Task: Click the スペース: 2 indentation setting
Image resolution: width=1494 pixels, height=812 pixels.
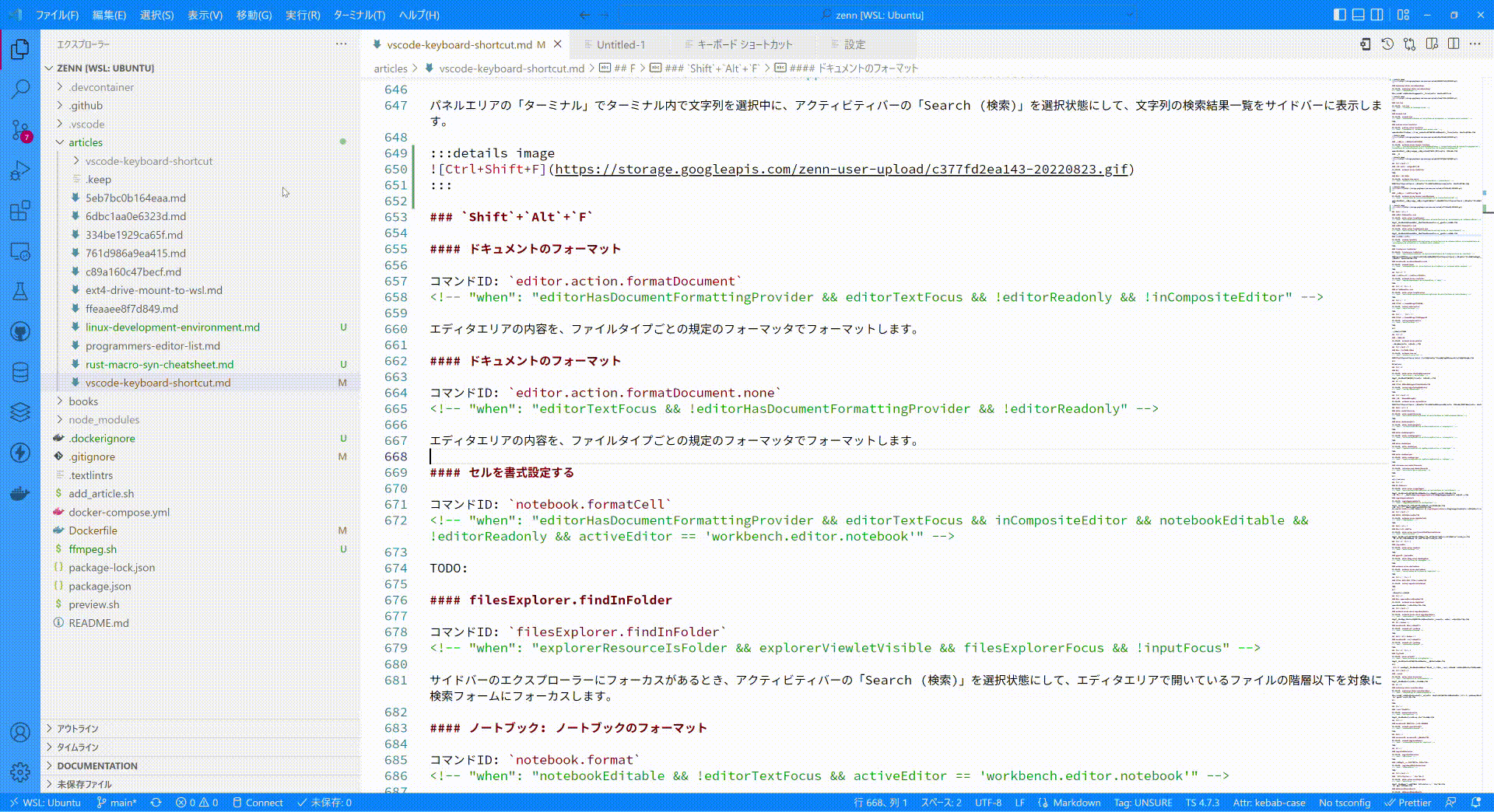Action: (x=942, y=803)
